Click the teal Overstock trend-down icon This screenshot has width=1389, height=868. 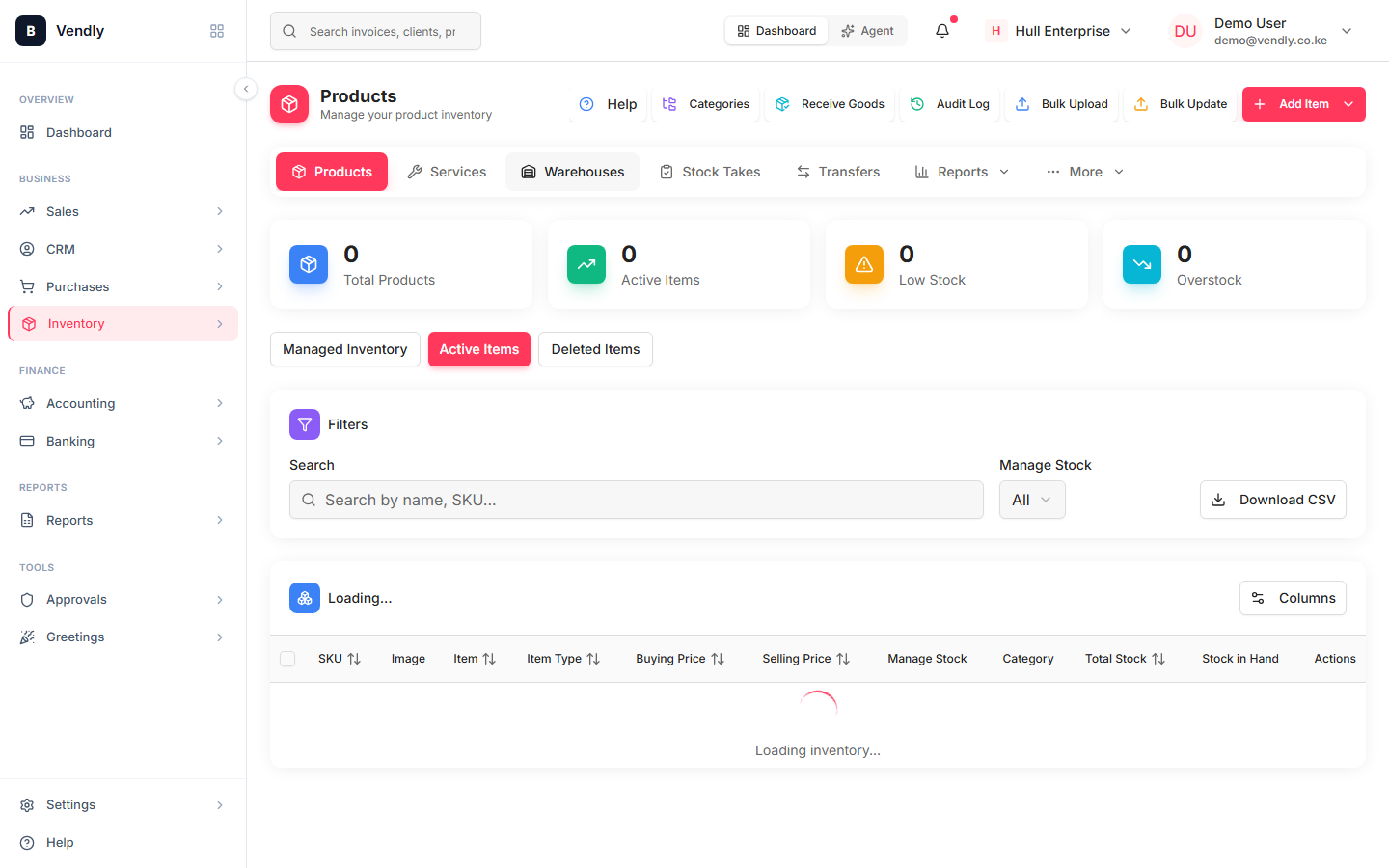(x=1142, y=264)
